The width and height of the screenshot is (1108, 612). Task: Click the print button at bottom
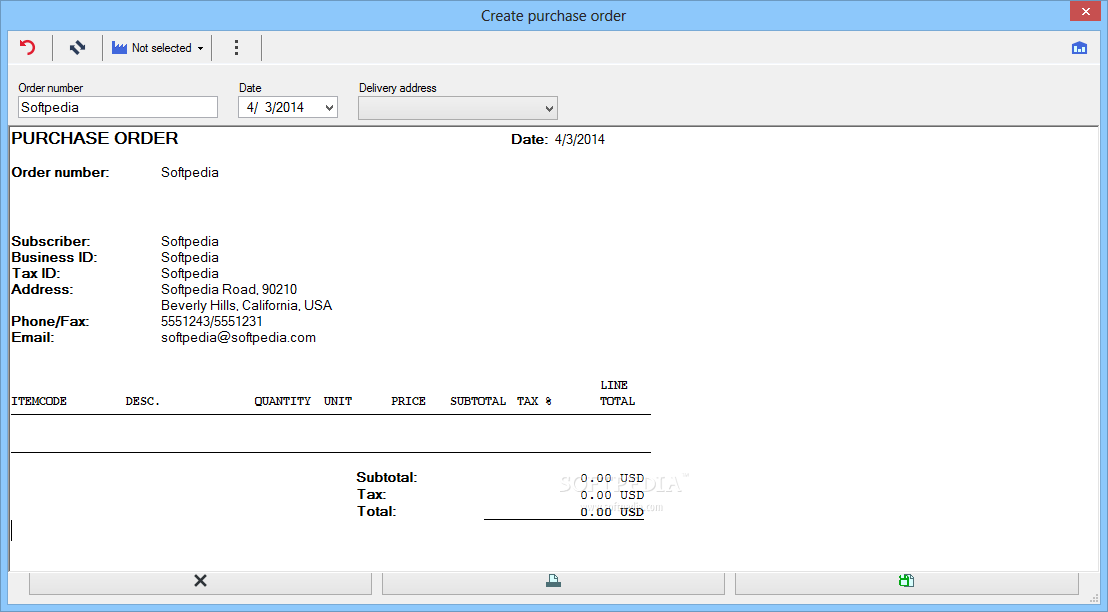(x=553, y=581)
